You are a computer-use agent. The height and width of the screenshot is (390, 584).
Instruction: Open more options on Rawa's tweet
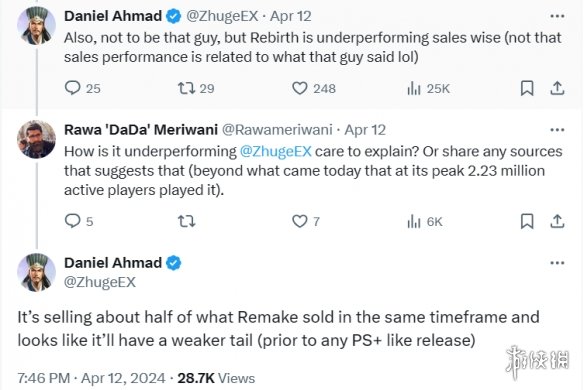557,130
